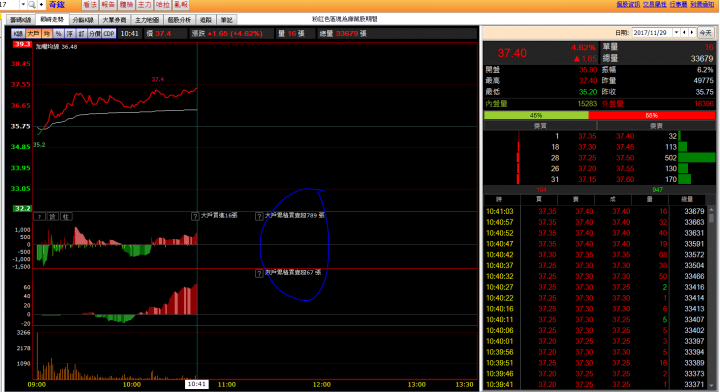Switch to the 分點K線 tab
Viewport: 720px width, 392px height.
[x=83, y=20]
